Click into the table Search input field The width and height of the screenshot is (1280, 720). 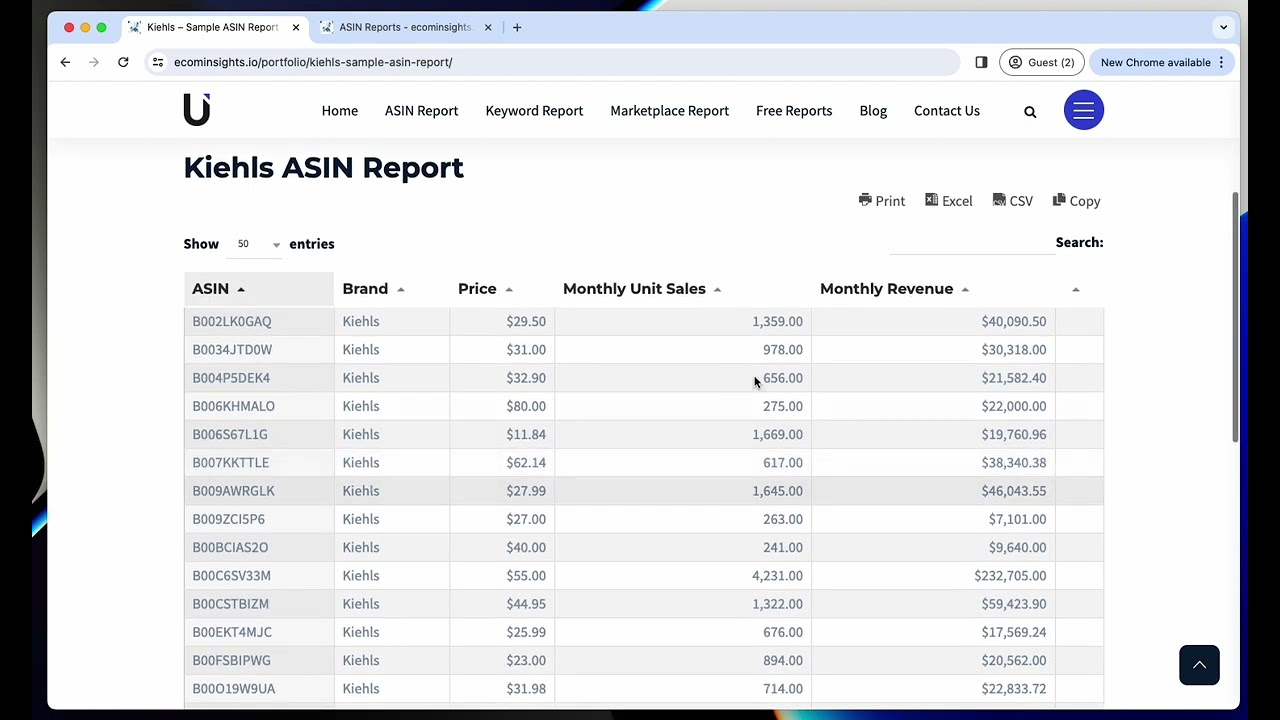[x=970, y=243]
